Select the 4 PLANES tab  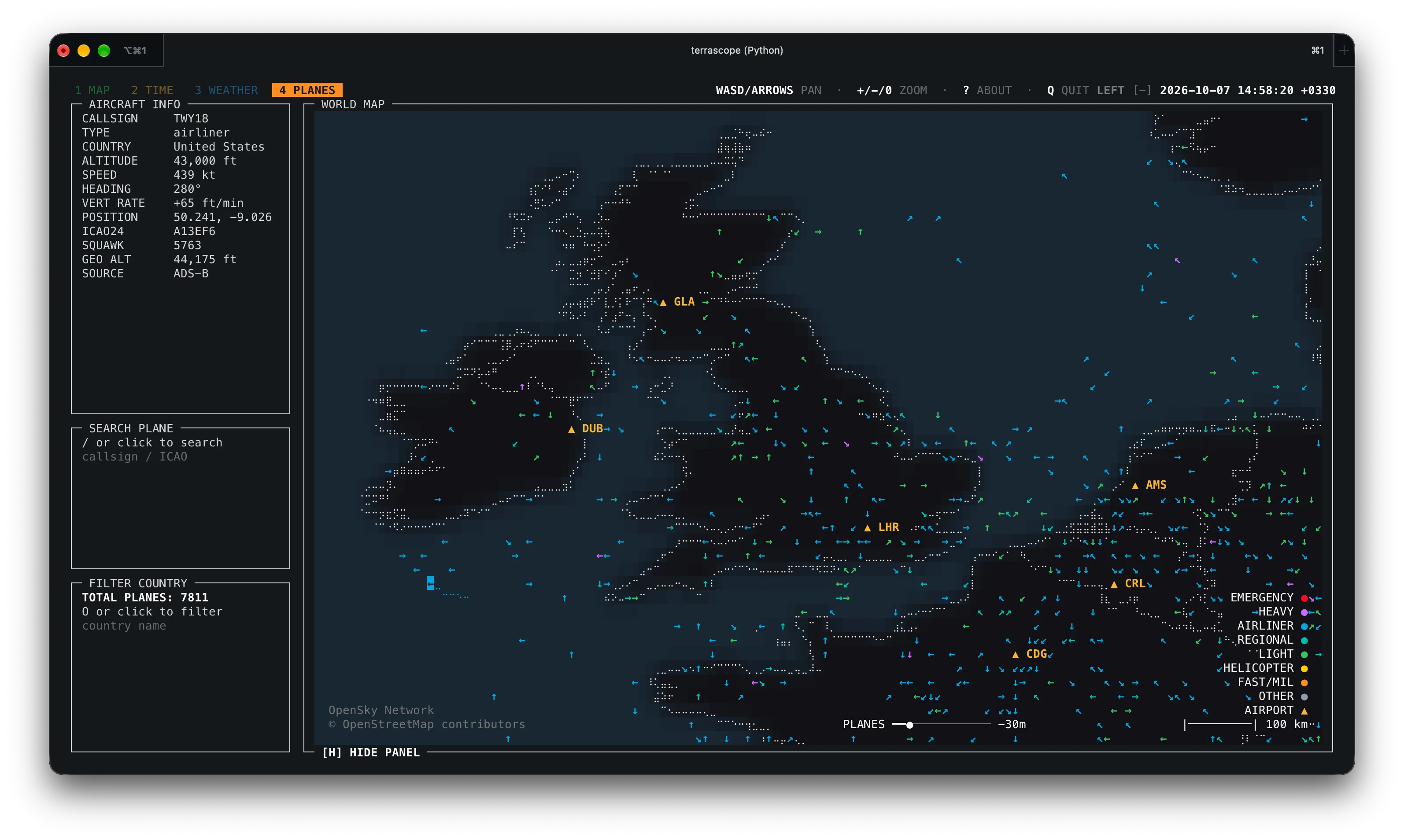point(307,90)
